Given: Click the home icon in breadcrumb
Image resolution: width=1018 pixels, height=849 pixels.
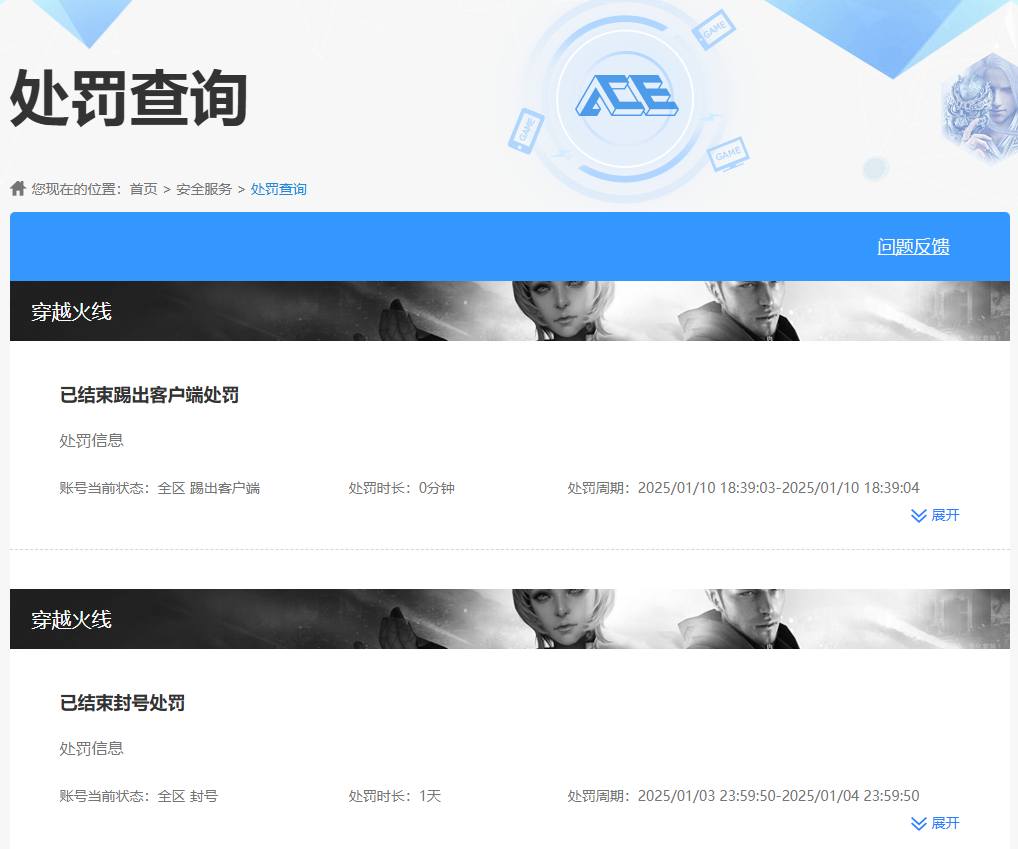Looking at the screenshot, I should pos(18,189).
